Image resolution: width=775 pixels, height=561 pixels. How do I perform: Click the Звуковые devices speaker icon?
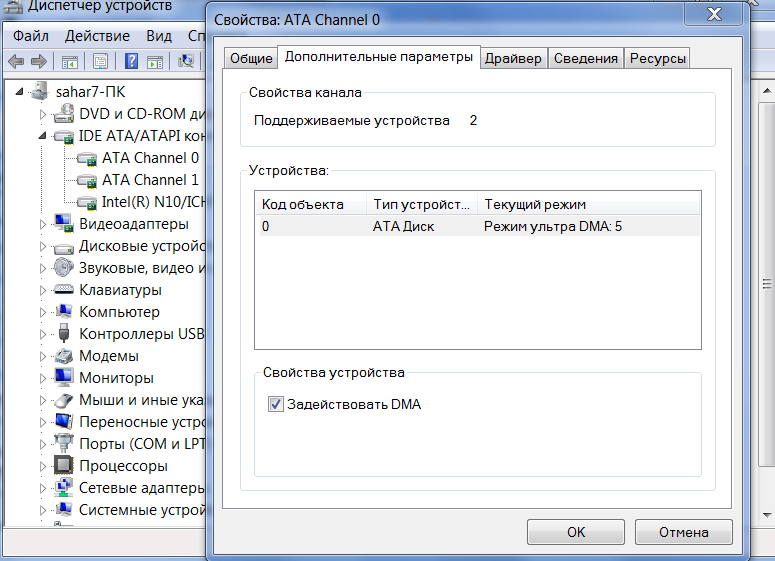coord(63,268)
